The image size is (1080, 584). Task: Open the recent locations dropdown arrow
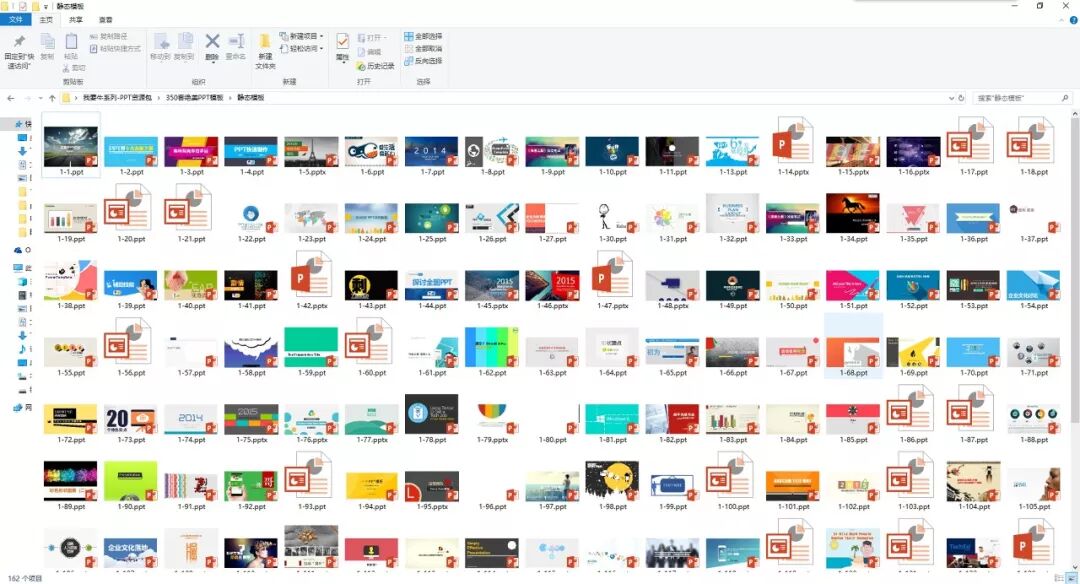click(x=40, y=98)
